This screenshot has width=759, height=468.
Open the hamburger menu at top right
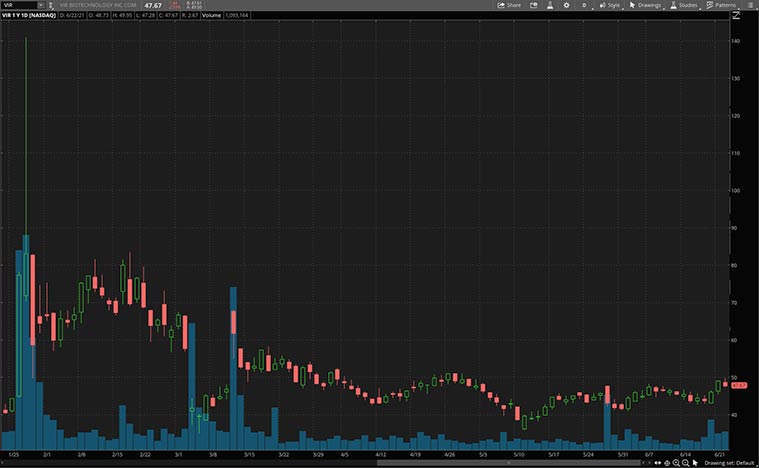point(750,5)
